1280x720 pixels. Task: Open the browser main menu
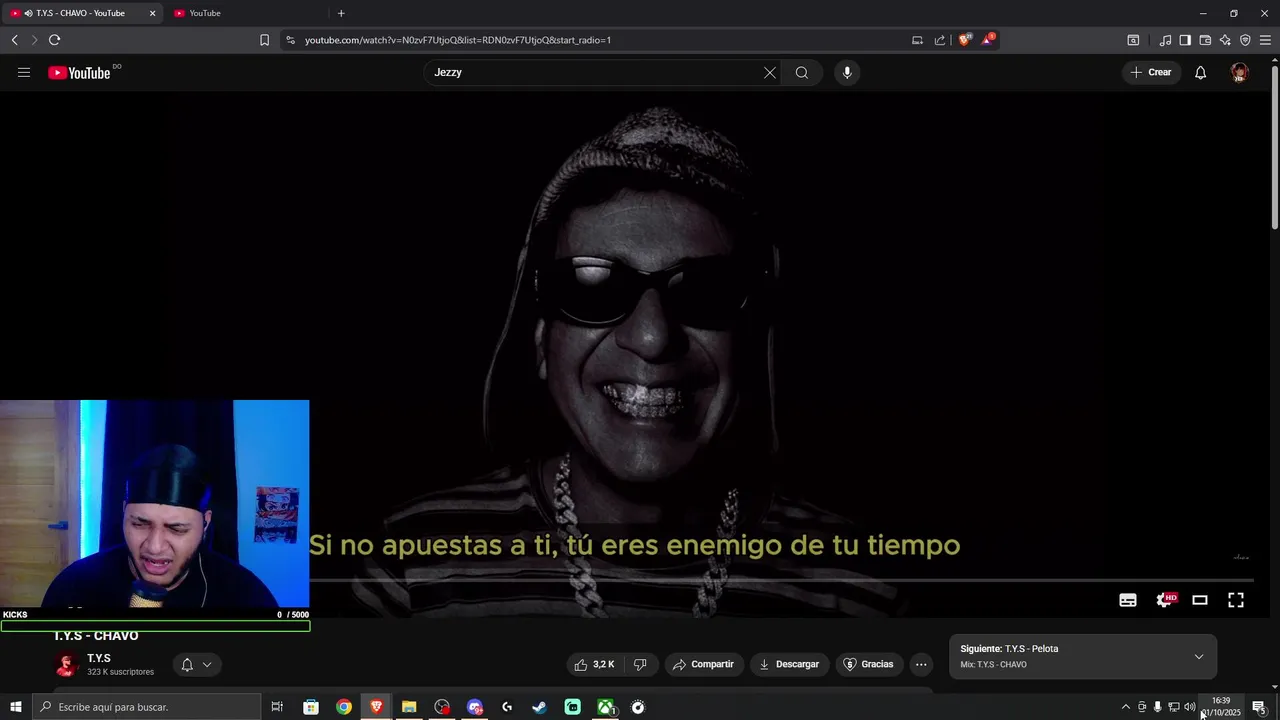tap(1265, 40)
